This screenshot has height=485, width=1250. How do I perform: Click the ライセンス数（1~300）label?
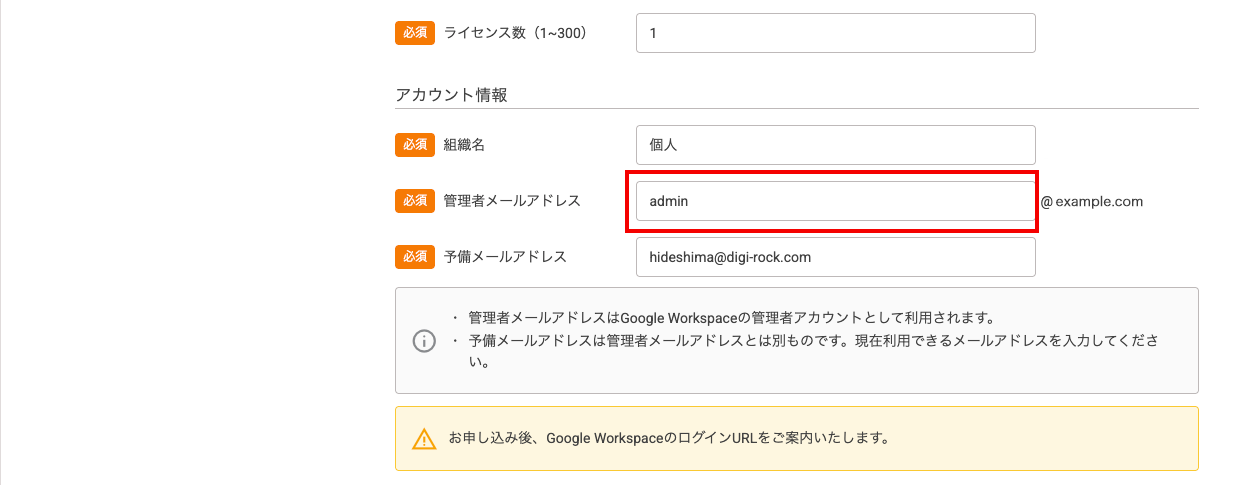(x=515, y=33)
